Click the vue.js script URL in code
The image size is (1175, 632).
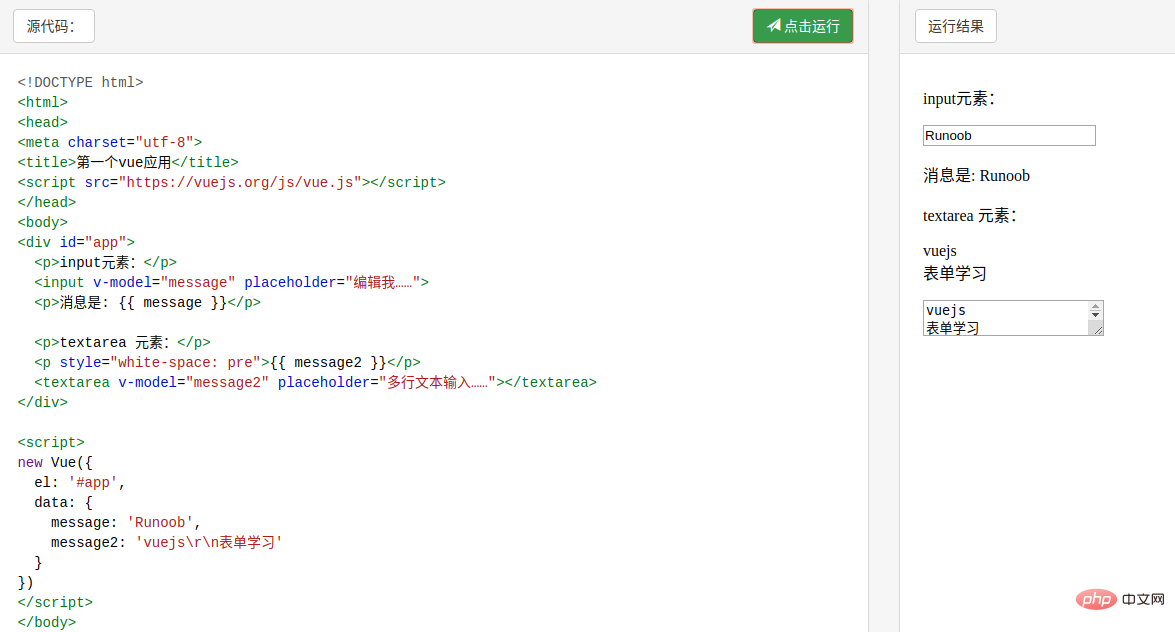[x=240, y=182]
